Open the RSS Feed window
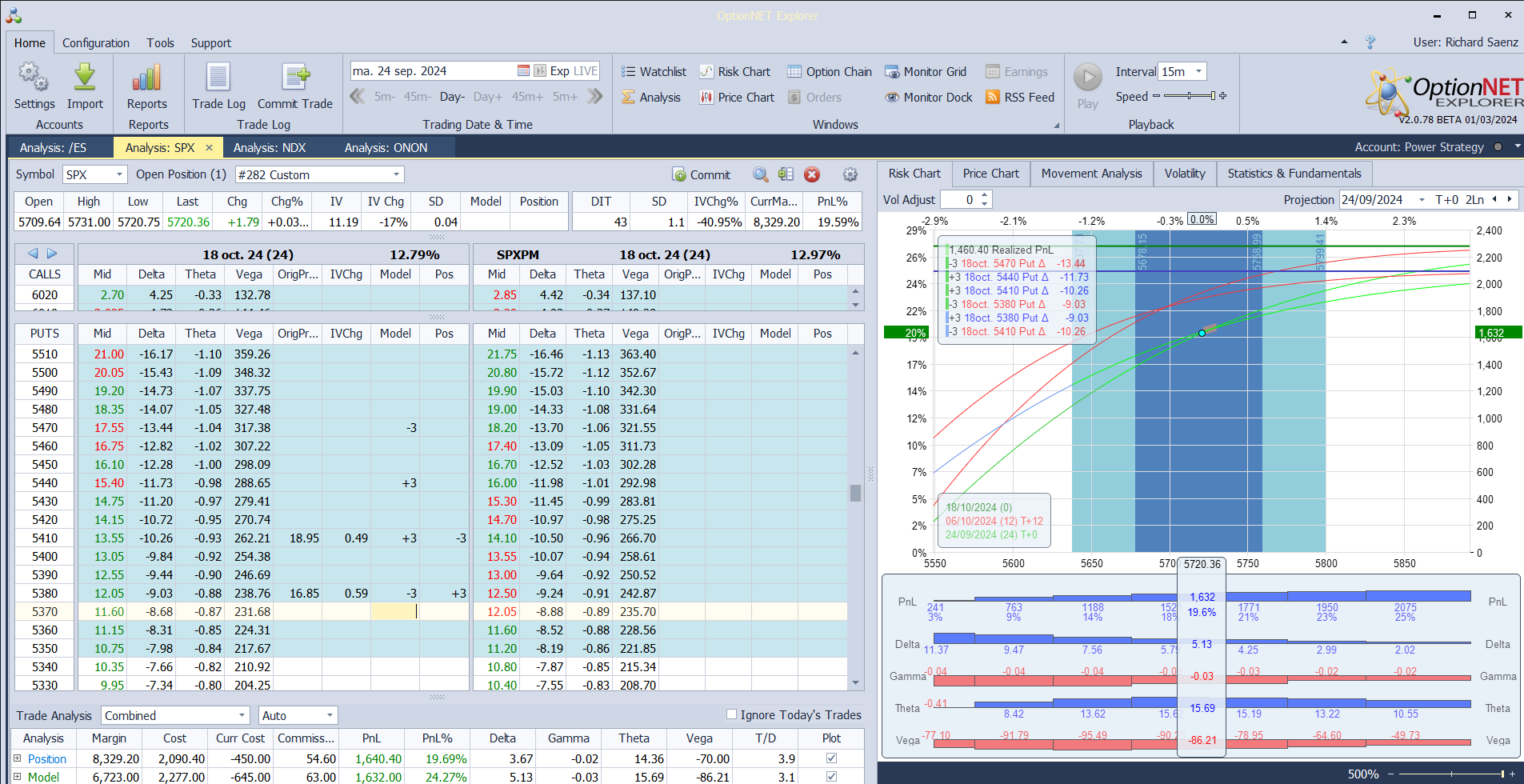Viewport: 1524px width, 784px height. pyautogui.click(x=1020, y=97)
